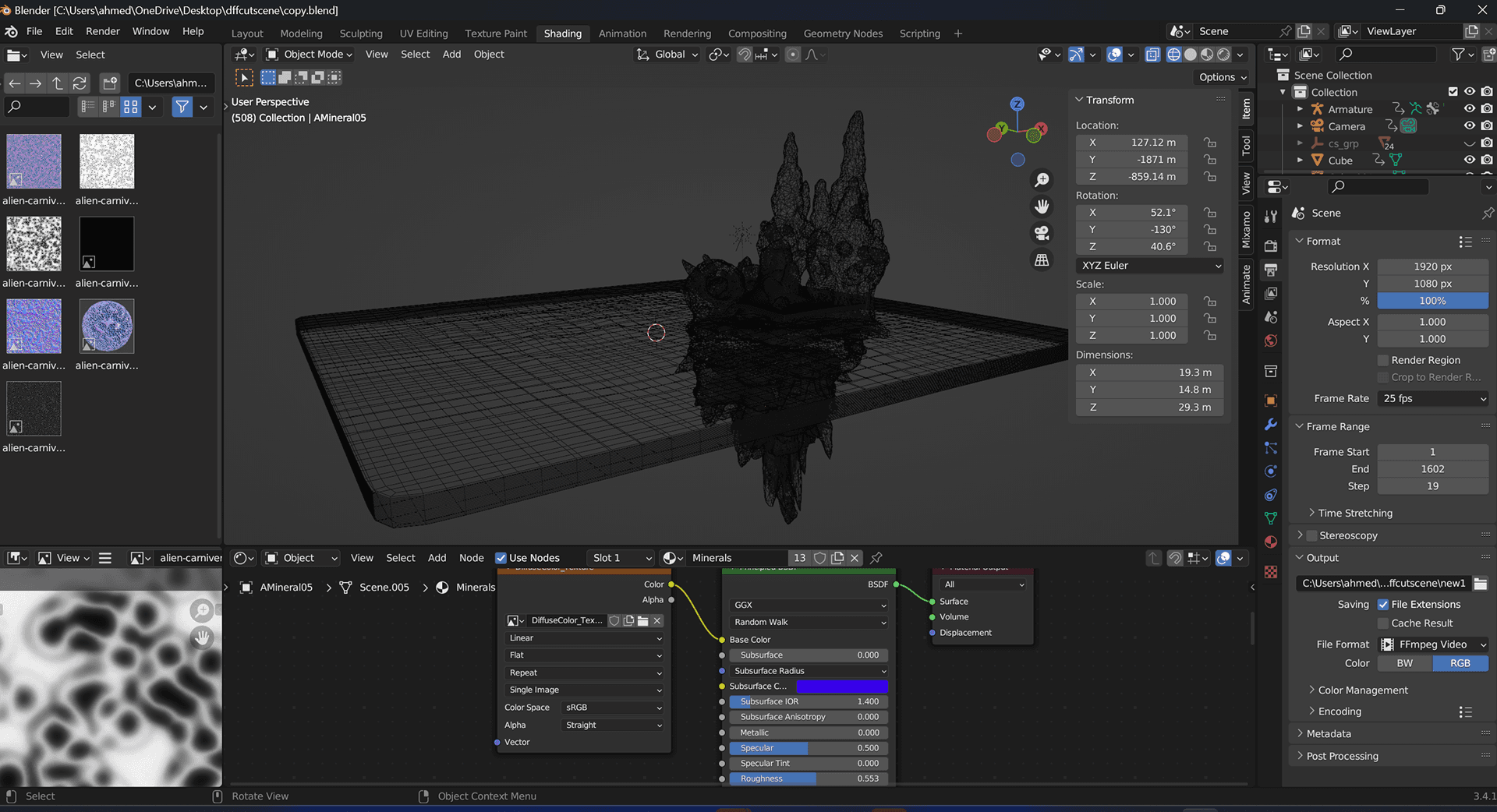The height and width of the screenshot is (812, 1497).
Task: Click the zoom magnifier icon in viewport
Action: point(1042,180)
